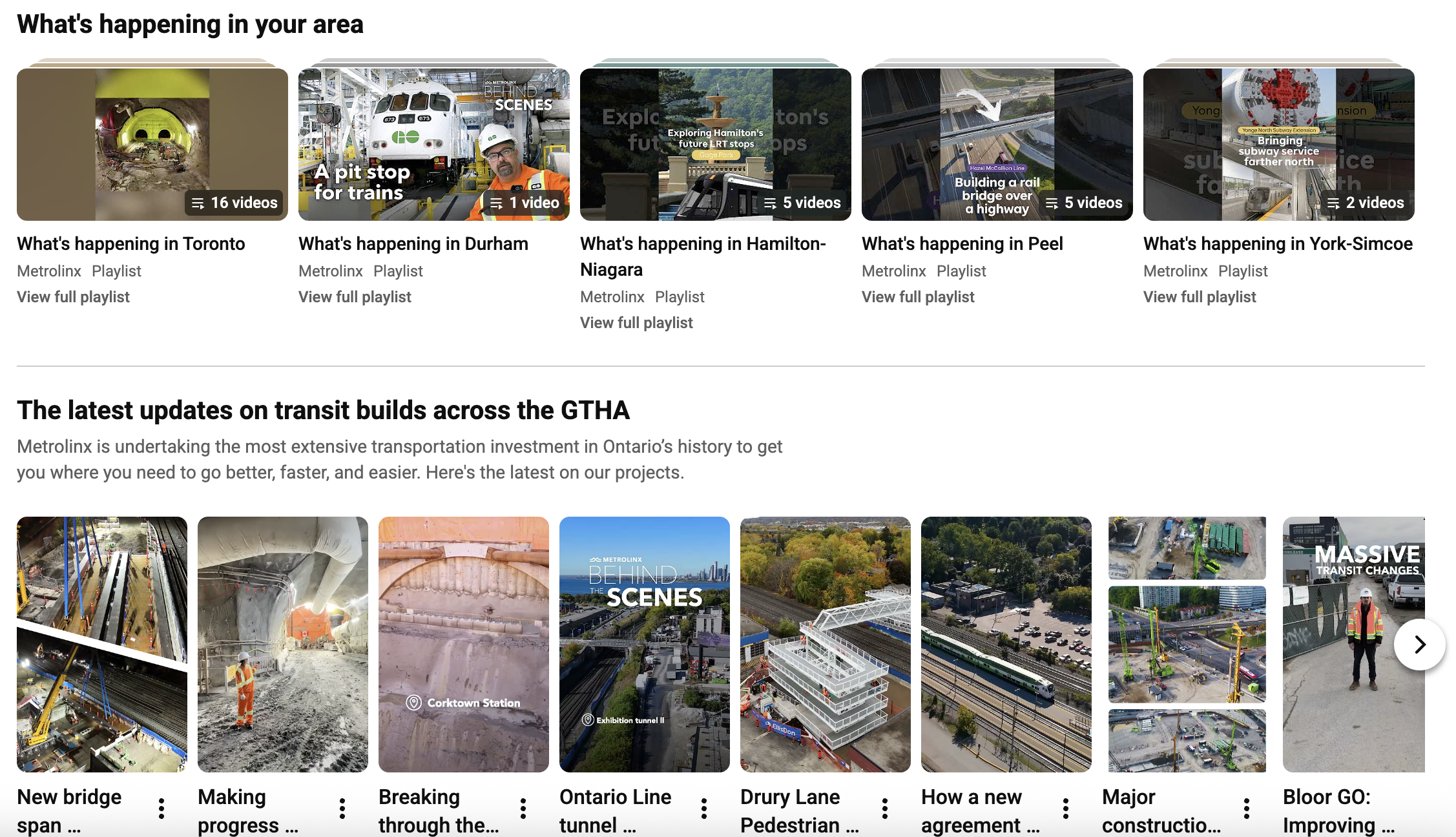1456x837 pixels.
Task: Open the Exploring Hamilton's future LRT stops thumbnail
Action: point(716,145)
